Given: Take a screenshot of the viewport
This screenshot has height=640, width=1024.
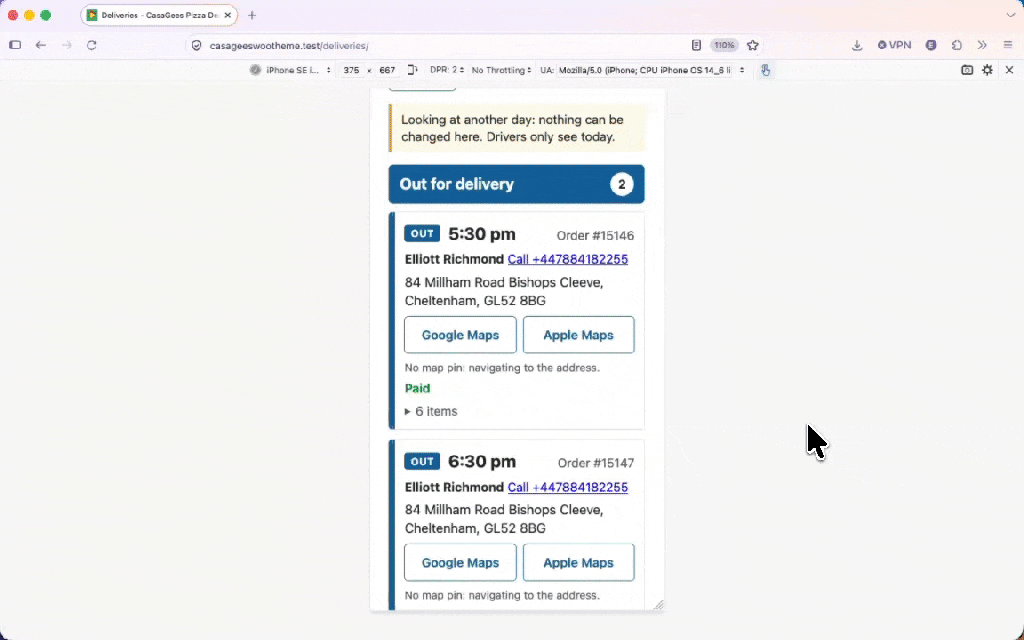Looking at the screenshot, I should (x=967, y=70).
